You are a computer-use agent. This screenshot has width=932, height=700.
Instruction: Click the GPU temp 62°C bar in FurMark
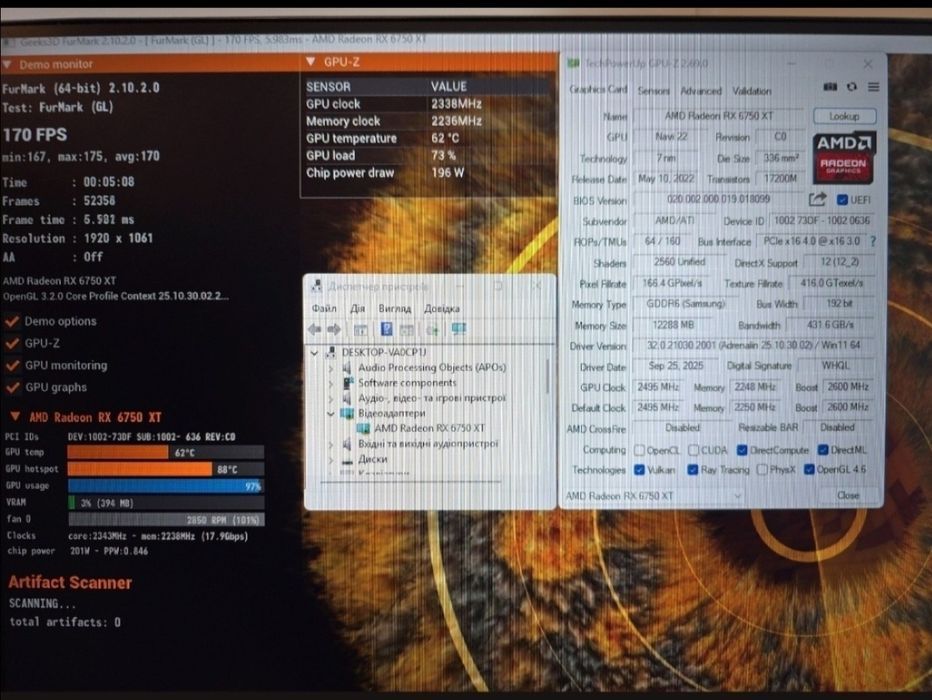(x=166, y=453)
